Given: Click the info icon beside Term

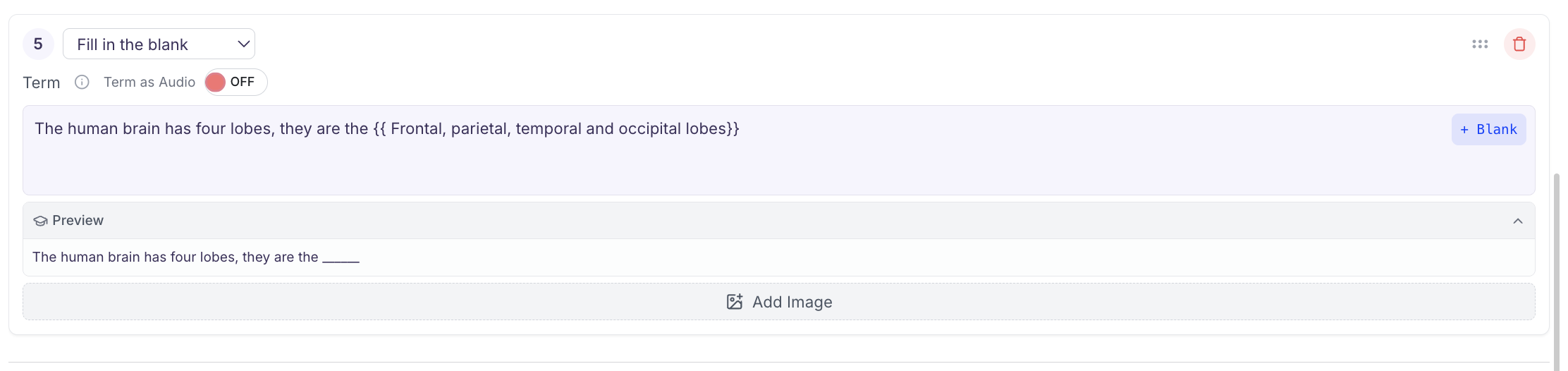Looking at the screenshot, I should tap(82, 83).
